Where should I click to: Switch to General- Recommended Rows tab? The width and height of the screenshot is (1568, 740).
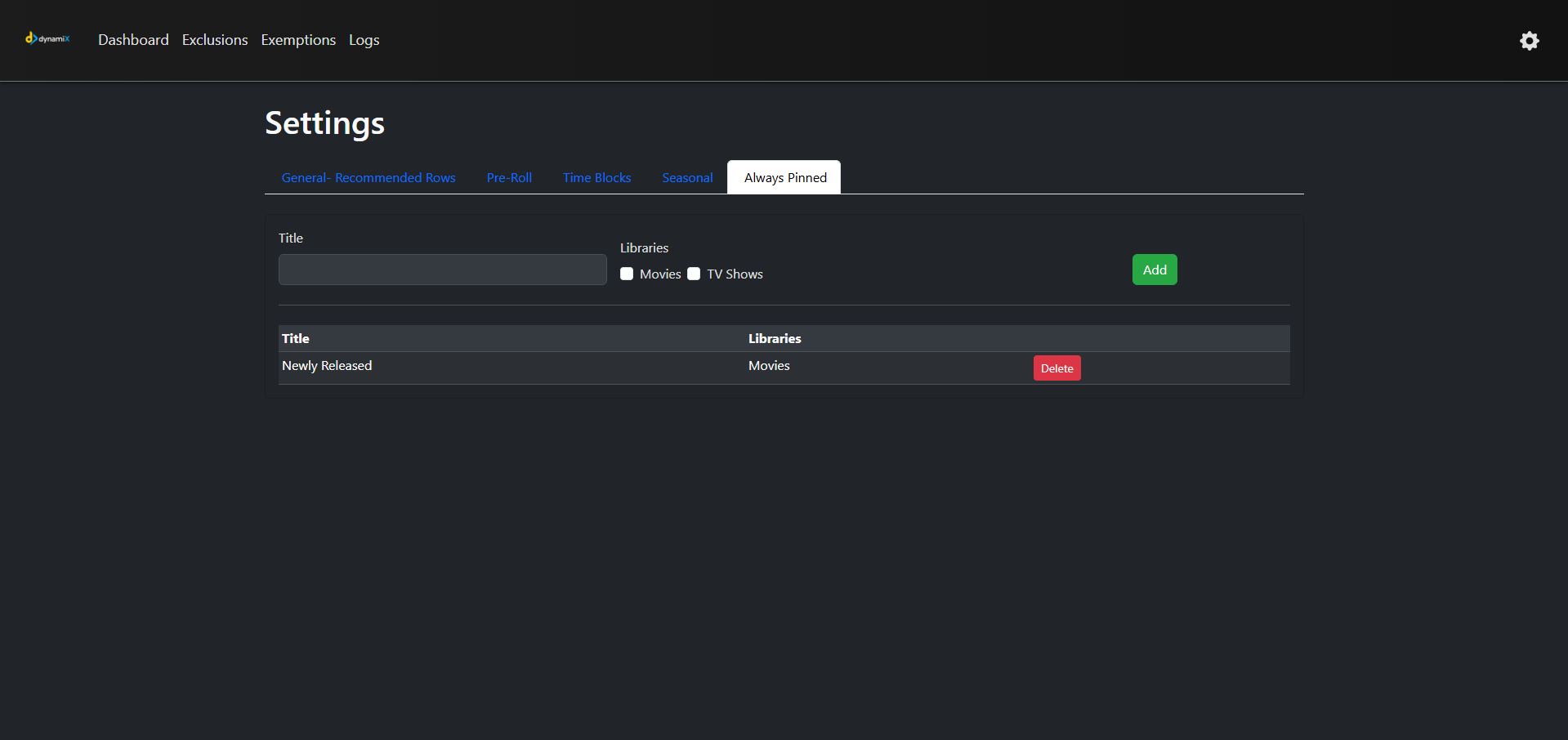[x=369, y=177]
